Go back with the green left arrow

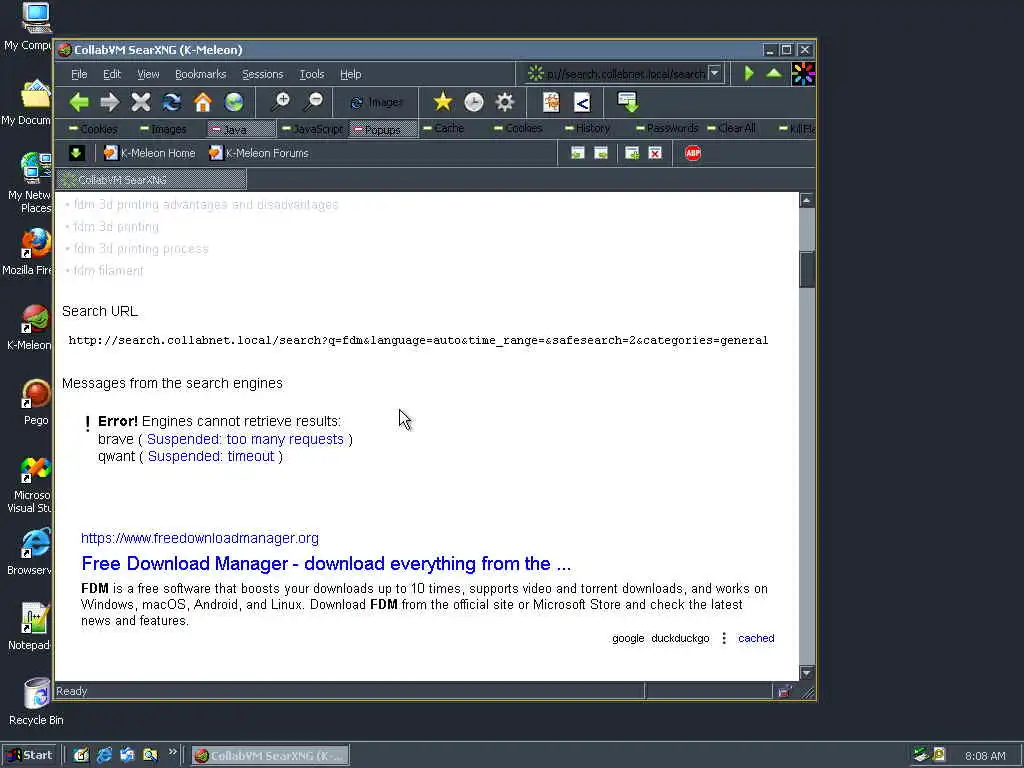coord(79,102)
